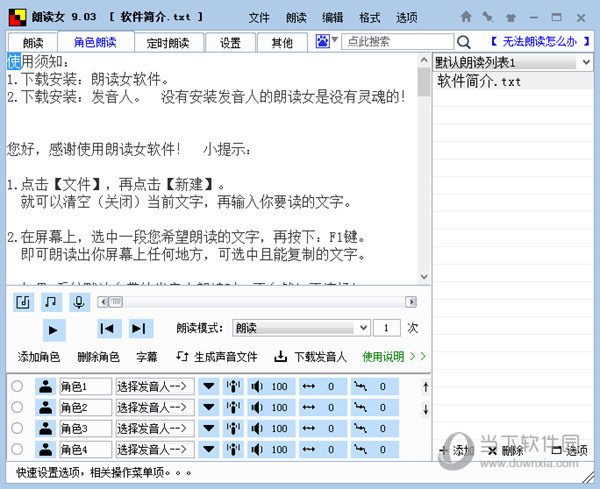Click the volume speaker icon for 角色1
Image resolution: width=600 pixels, height=489 pixels.
(256, 386)
